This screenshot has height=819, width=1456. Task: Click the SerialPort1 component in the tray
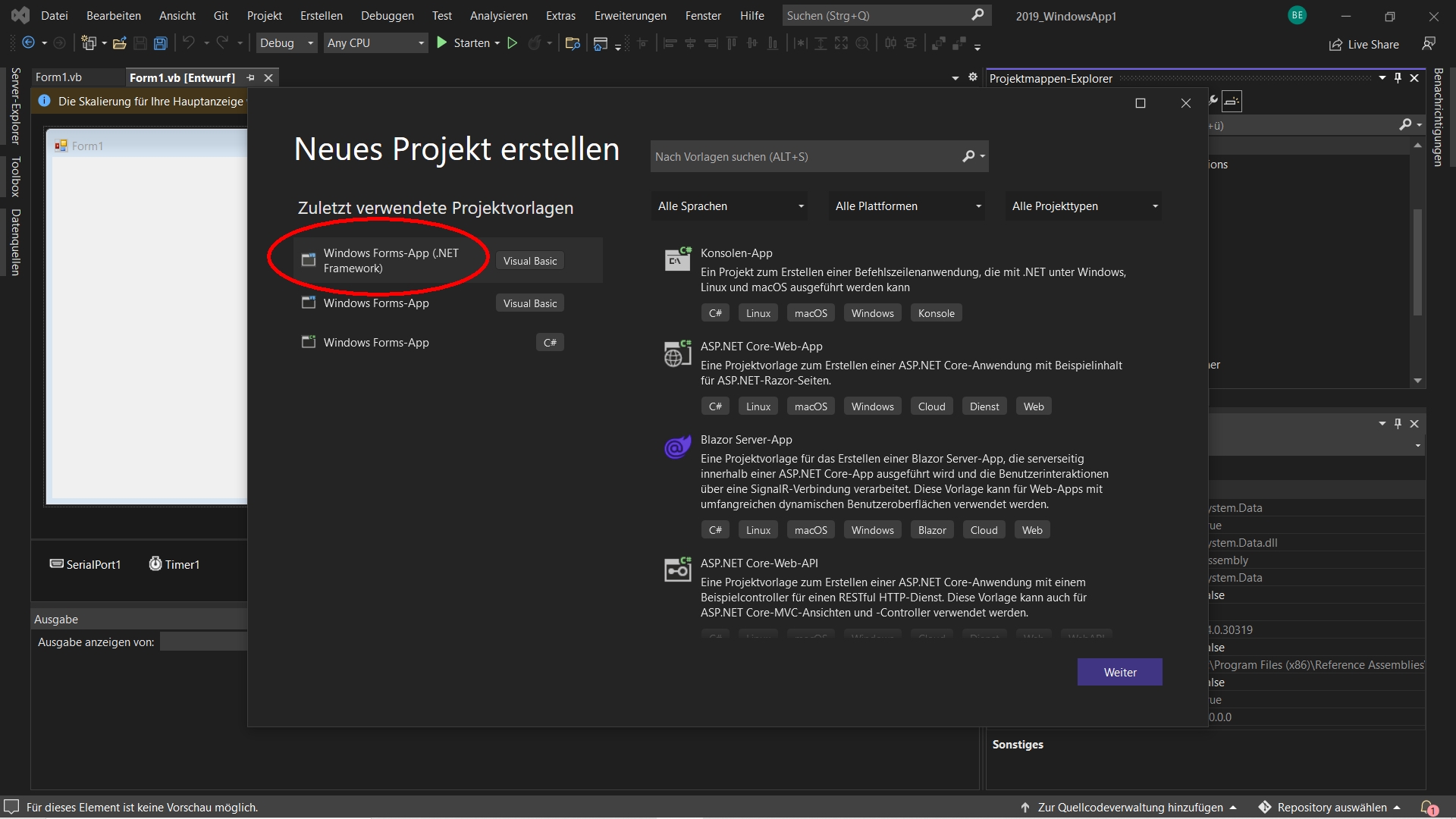coord(85,564)
